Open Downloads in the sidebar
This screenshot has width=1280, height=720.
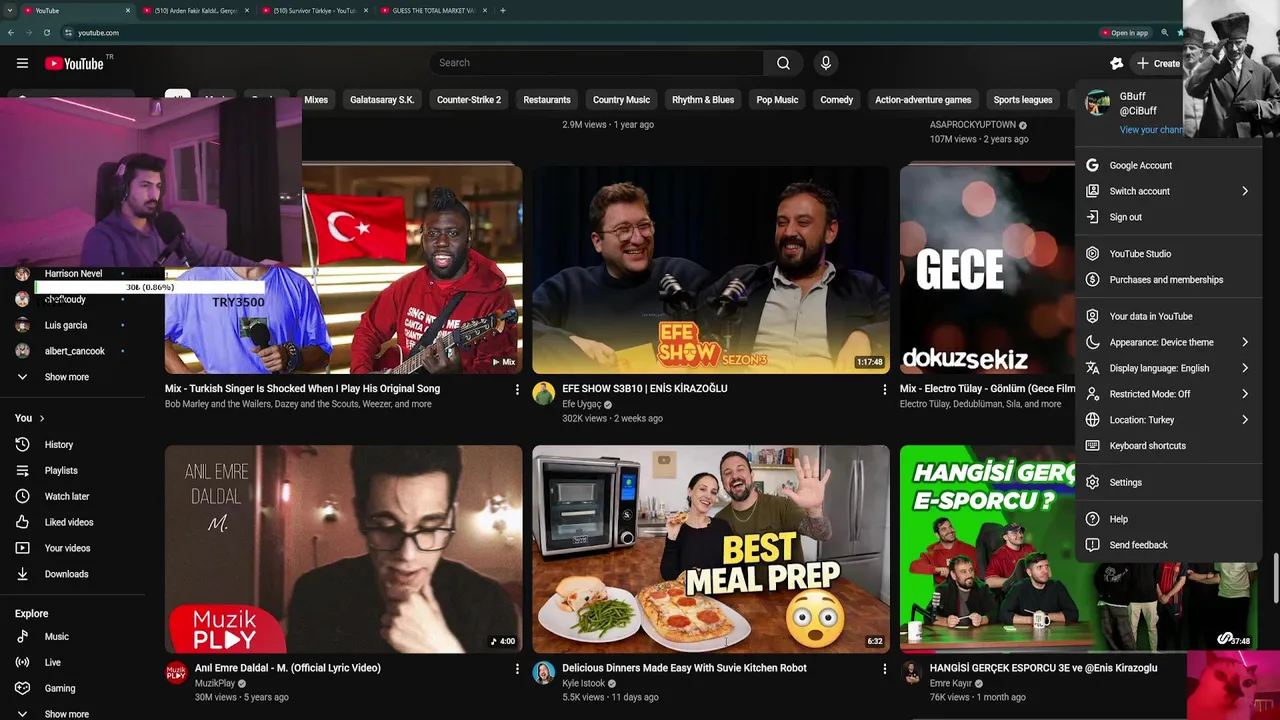[66, 575]
